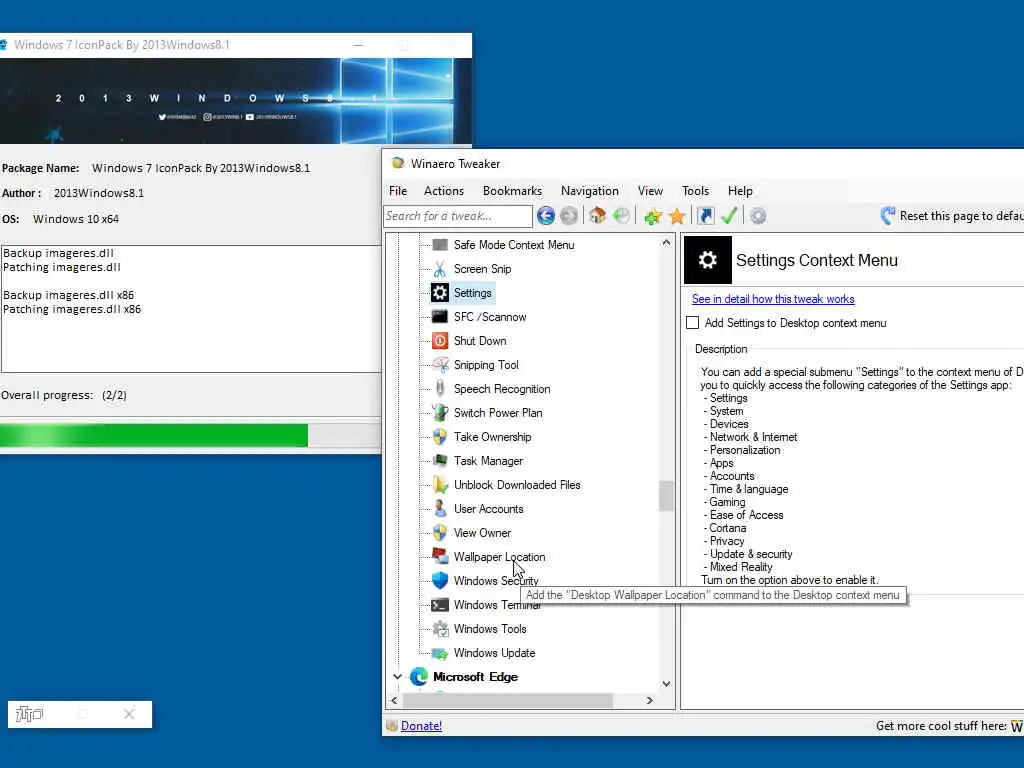This screenshot has width=1024, height=768.
Task: Click the Windows Terminal icon
Action: pyautogui.click(x=440, y=605)
